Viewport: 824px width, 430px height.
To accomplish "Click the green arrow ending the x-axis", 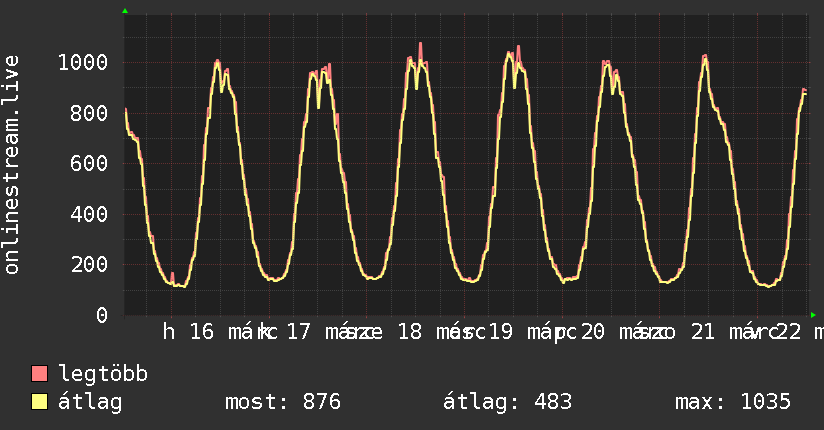I will (x=813, y=316).
